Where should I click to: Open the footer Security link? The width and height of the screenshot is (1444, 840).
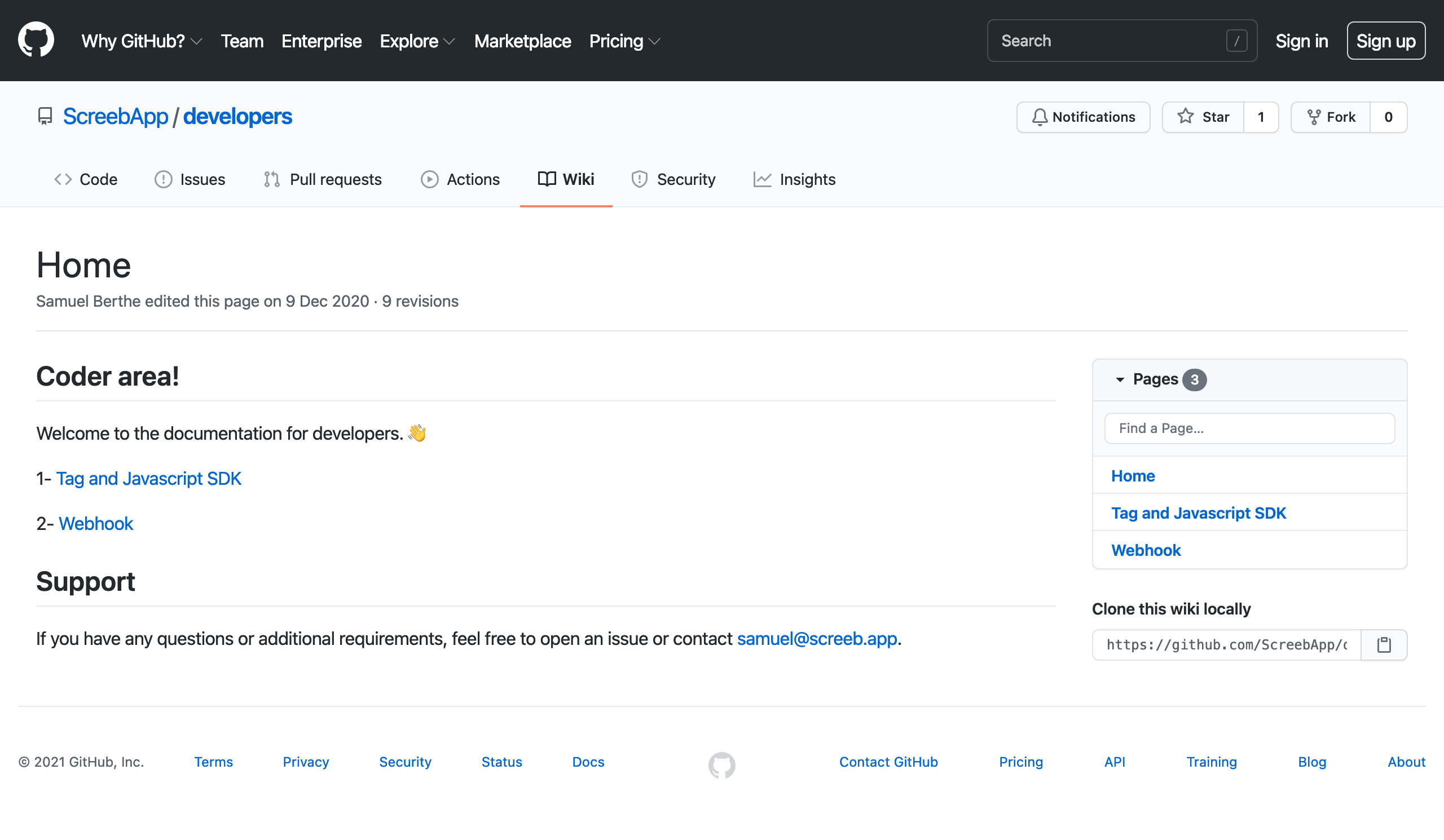[x=405, y=762]
